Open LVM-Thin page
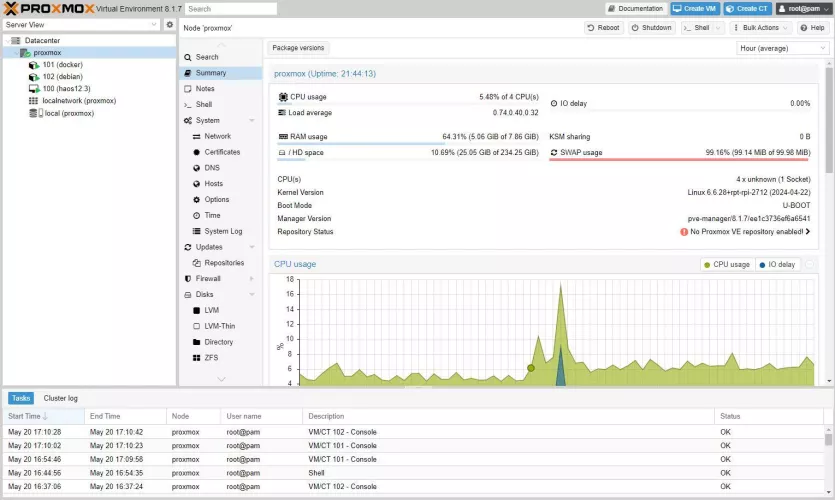The image size is (835, 500). pos(219,326)
